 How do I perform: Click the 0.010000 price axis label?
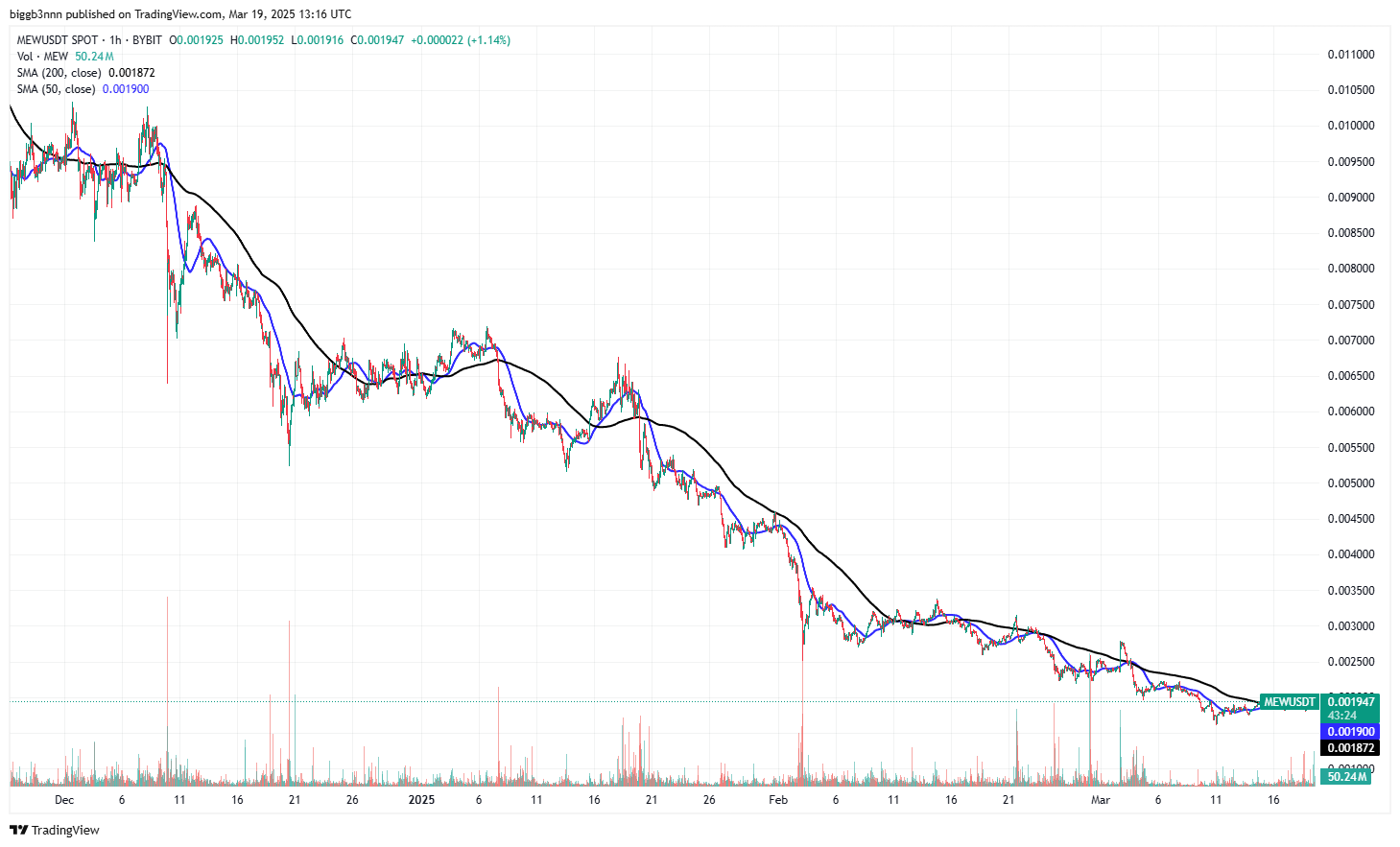pyautogui.click(x=1351, y=126)
